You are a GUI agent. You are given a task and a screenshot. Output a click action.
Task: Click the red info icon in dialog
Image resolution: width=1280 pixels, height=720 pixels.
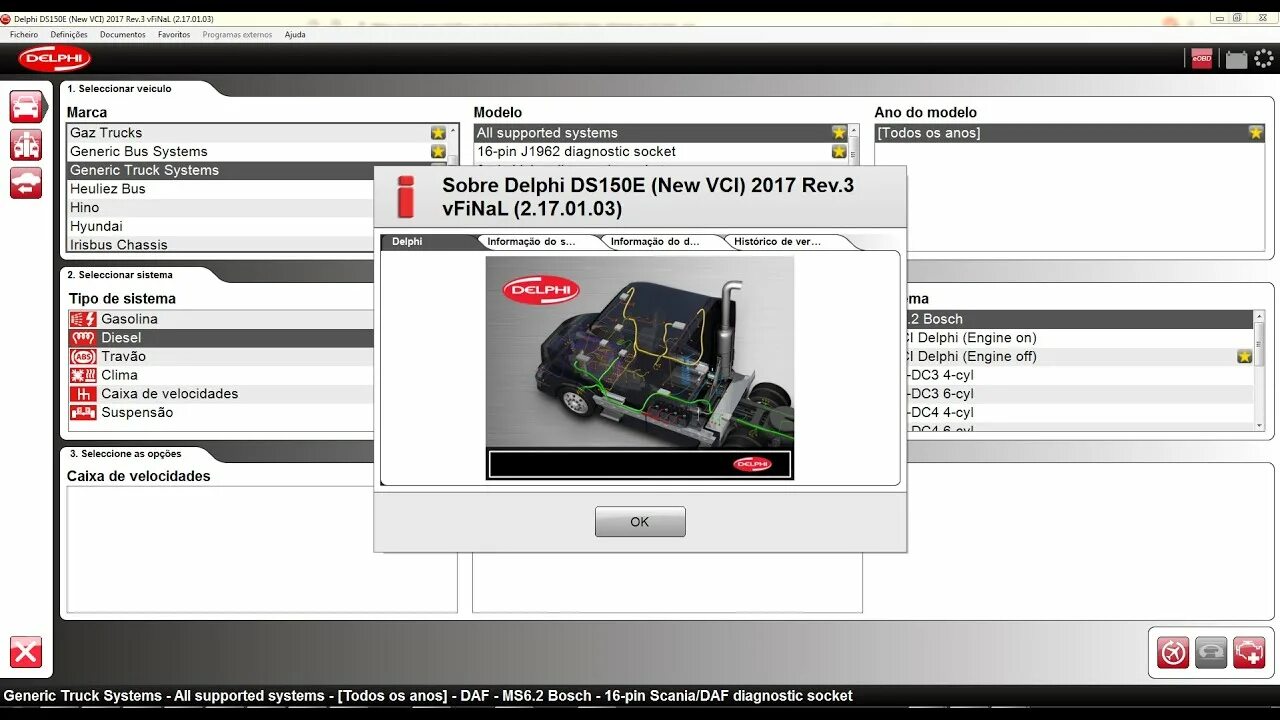405,196
